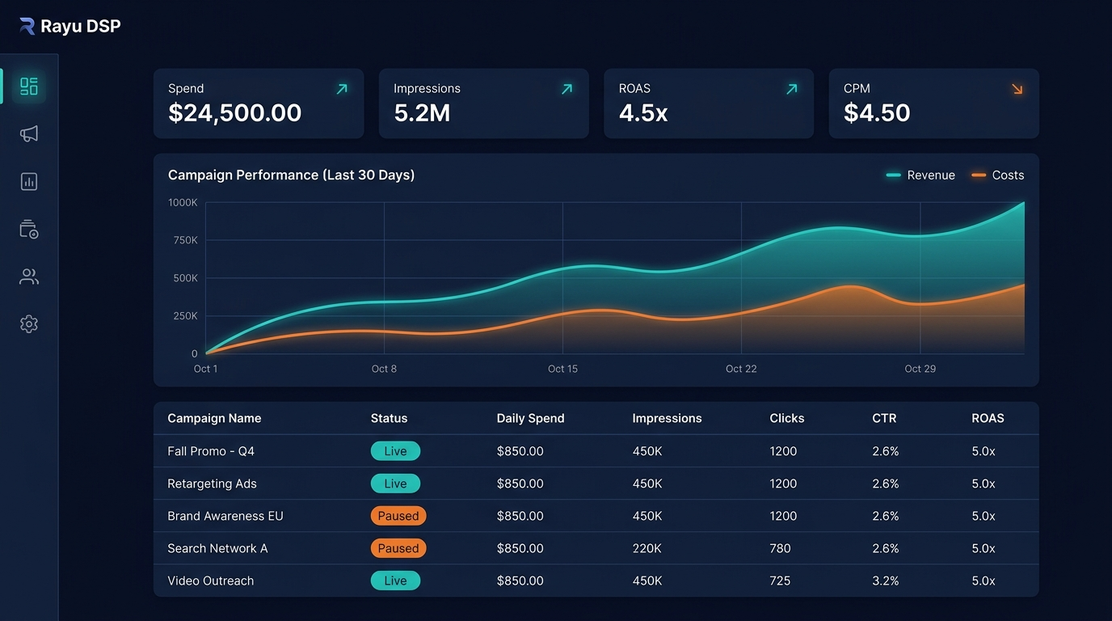
Task: Click Campaign Performance (Last 30 Days) title
Action: pos(291,175)
